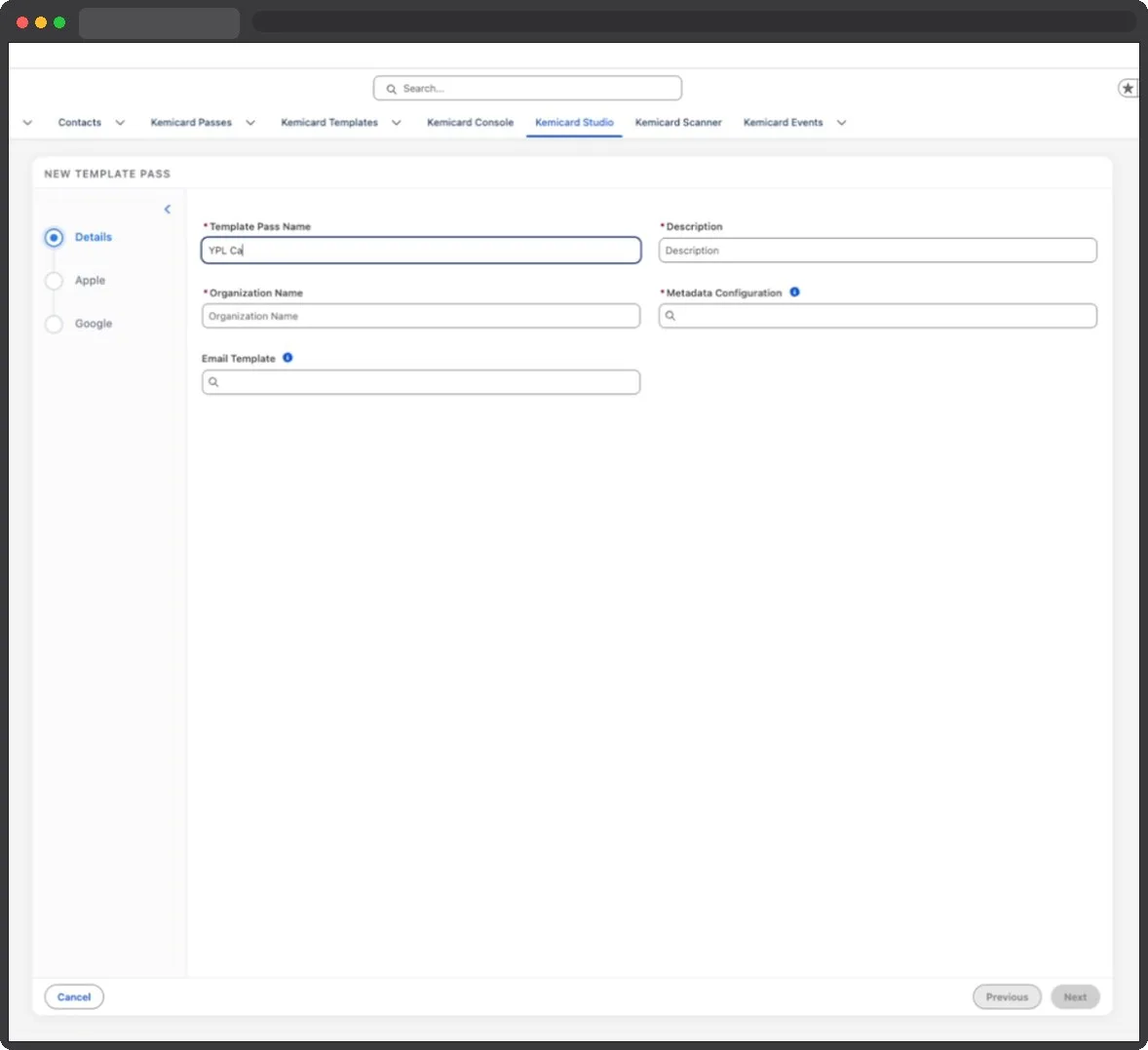This screenshot has width=1148, height=1050.
Task: Select the Google step radio indicator
Action: point(54,324)
